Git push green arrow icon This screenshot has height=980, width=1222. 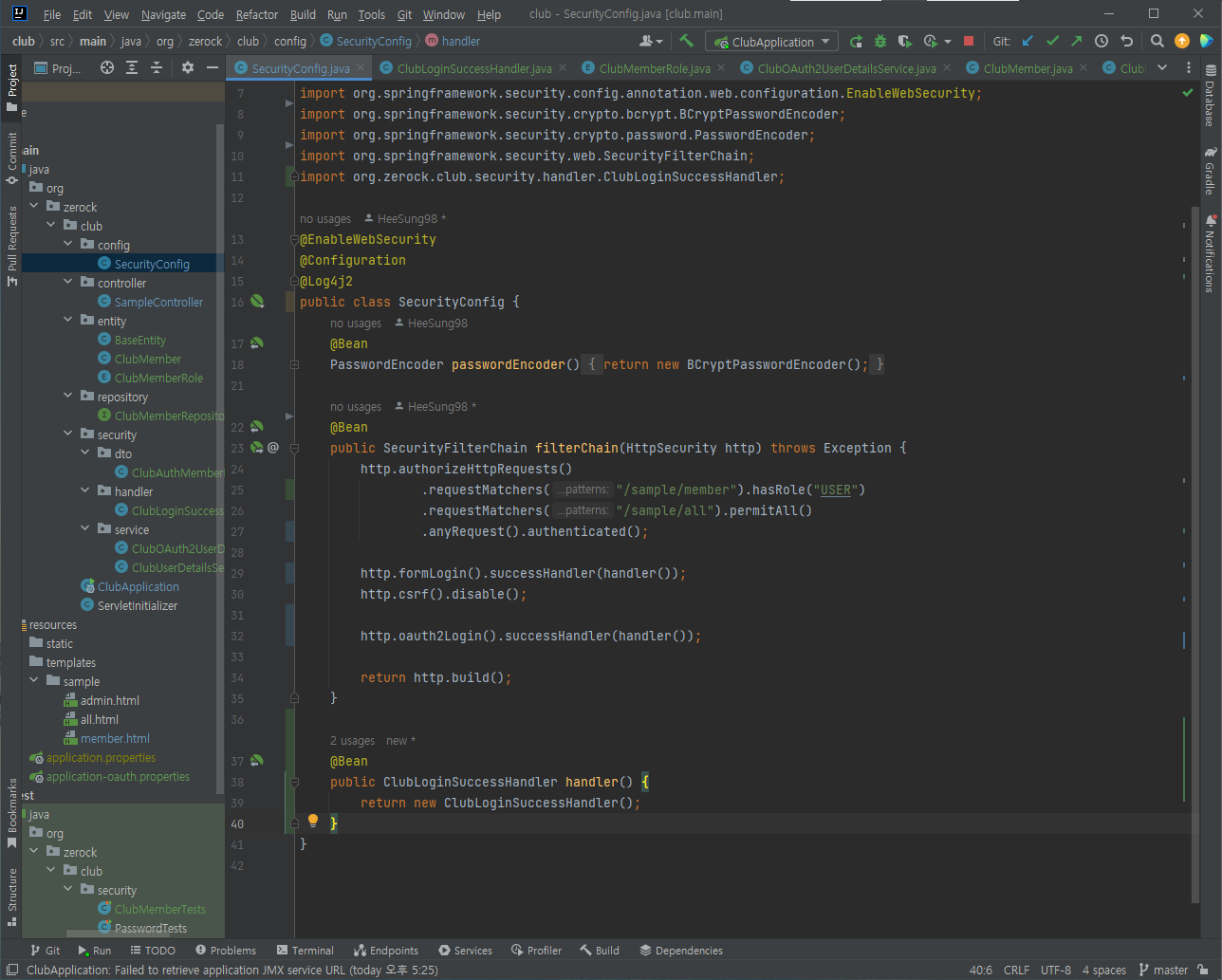tap(1076, 41)
